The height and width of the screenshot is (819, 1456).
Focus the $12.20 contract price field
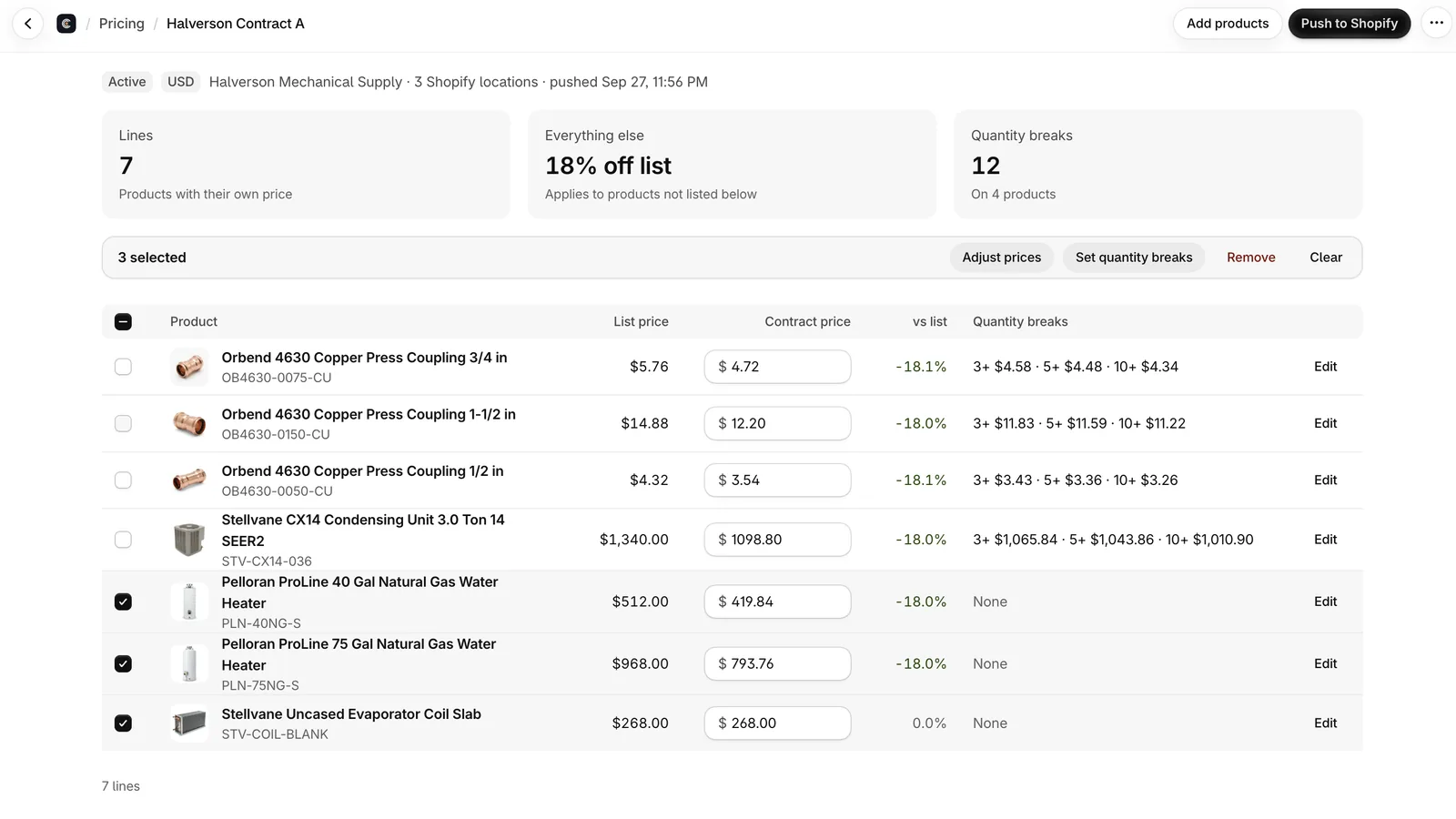pyautogui.click(x=778, y=423)
